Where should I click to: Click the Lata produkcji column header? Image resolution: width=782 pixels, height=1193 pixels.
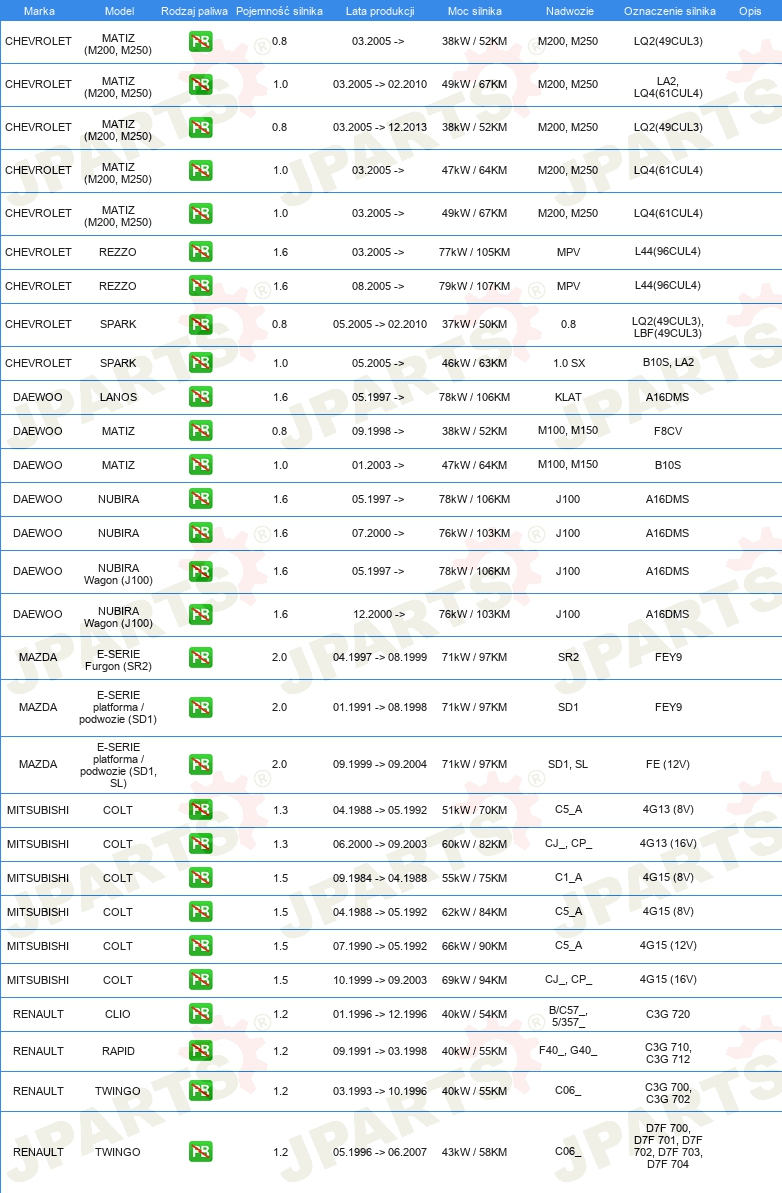coord(380,11)
